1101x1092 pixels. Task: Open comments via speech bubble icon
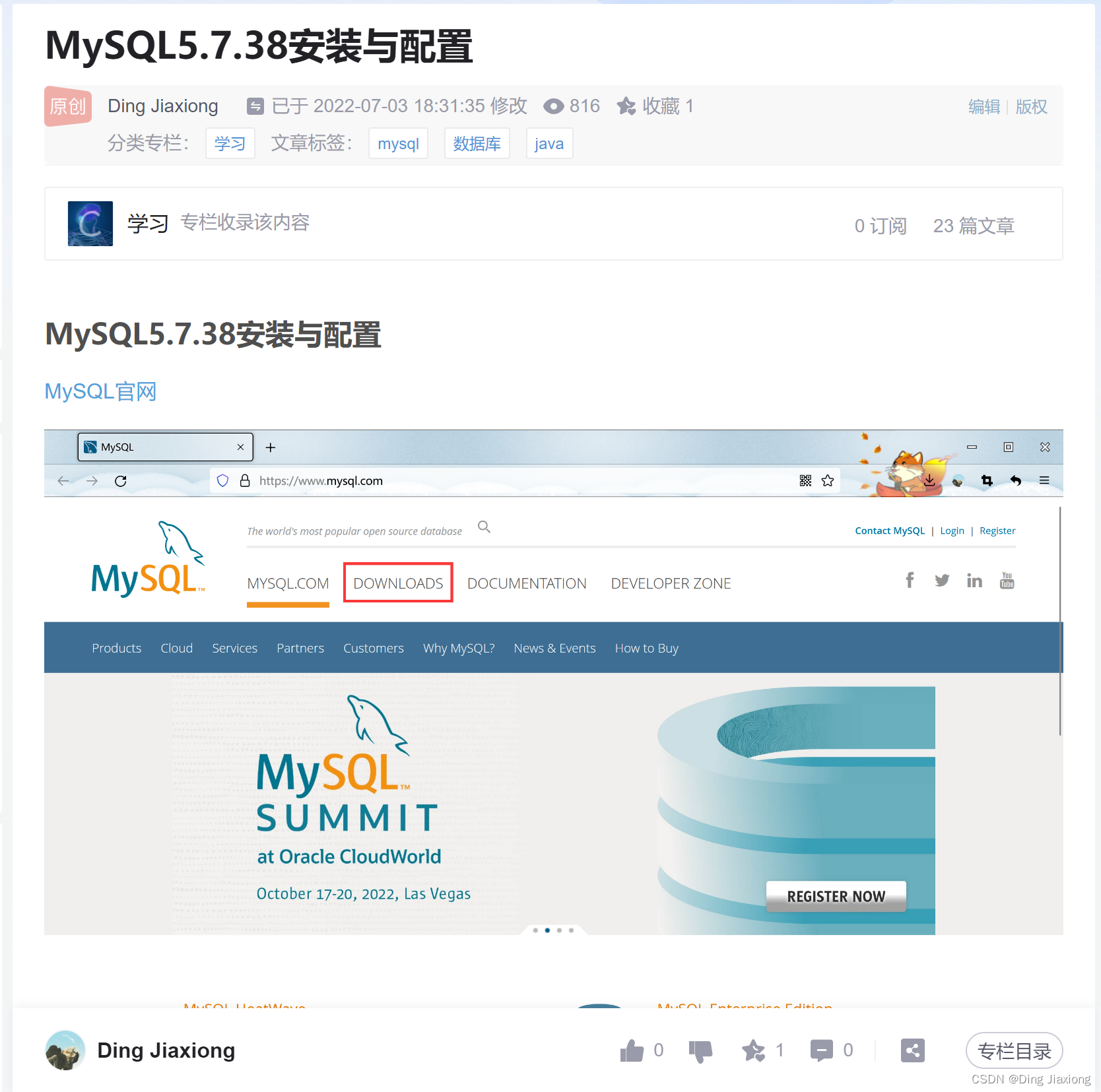822,1050
